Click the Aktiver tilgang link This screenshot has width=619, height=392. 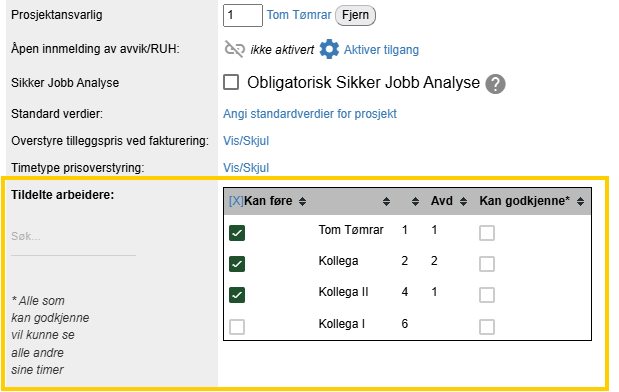tap(381, 50)
